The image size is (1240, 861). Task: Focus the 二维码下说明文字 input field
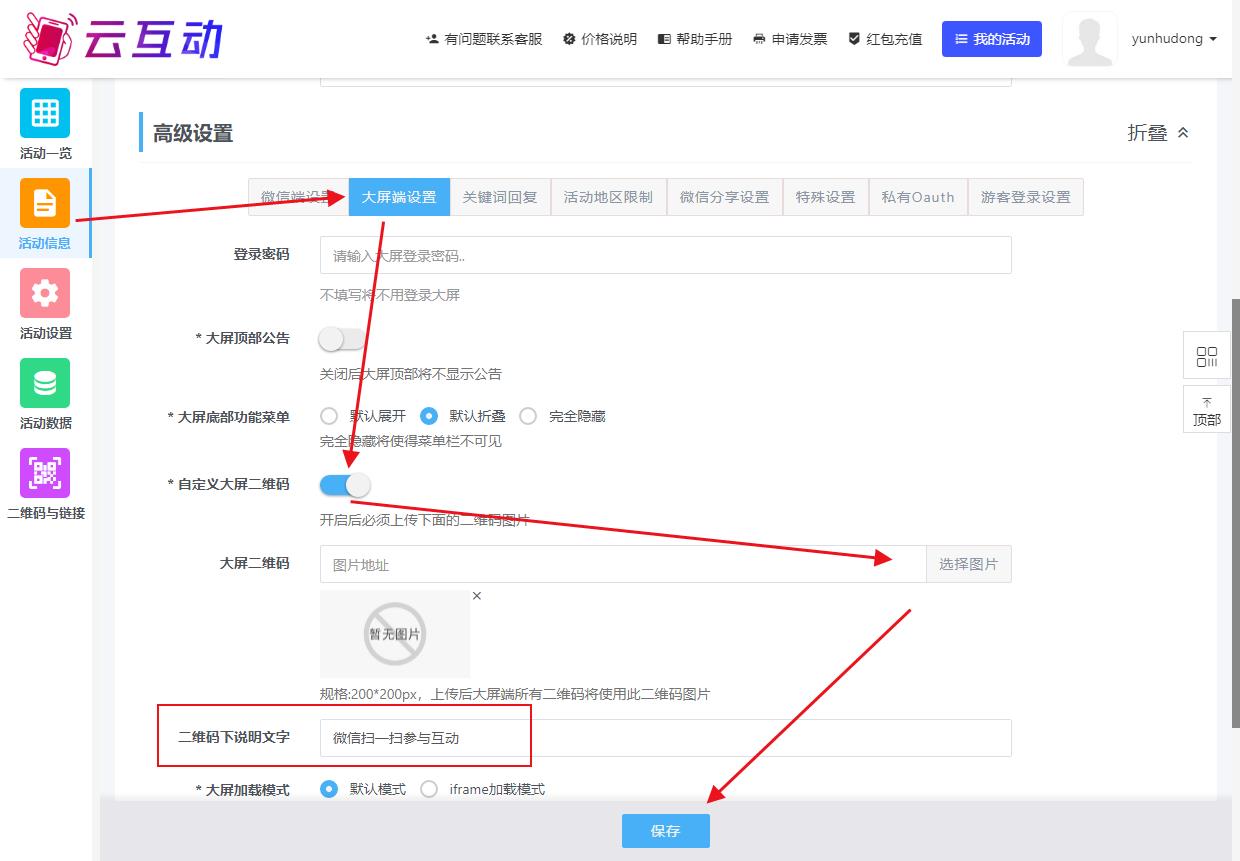pyautogui.click(x=666, y=738)
